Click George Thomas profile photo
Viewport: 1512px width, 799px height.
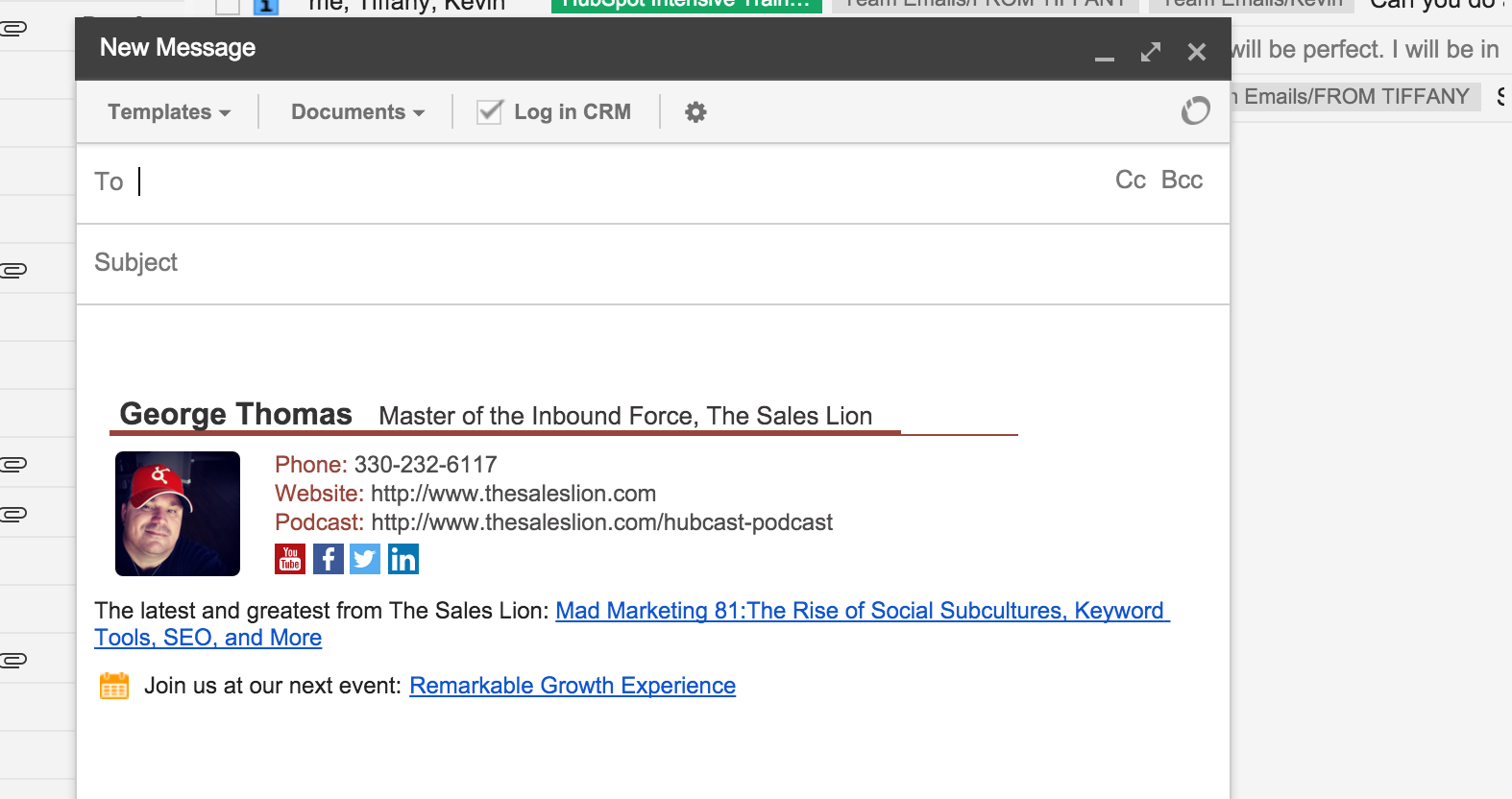point(178,514)
